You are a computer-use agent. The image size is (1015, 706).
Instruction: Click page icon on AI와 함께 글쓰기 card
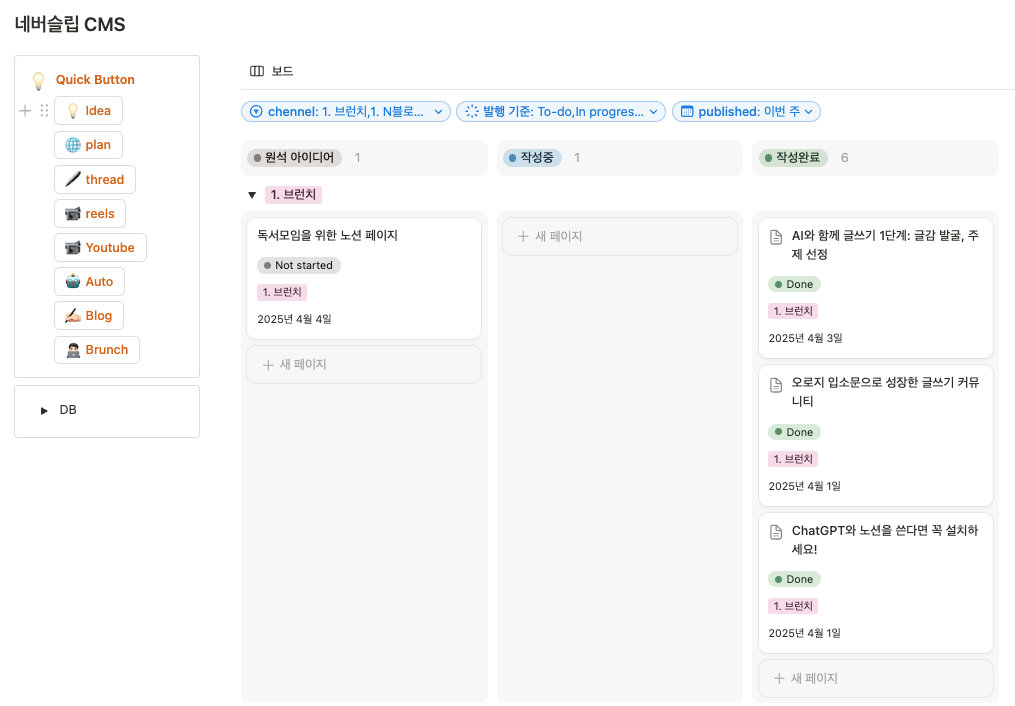[x=776, y=237]
